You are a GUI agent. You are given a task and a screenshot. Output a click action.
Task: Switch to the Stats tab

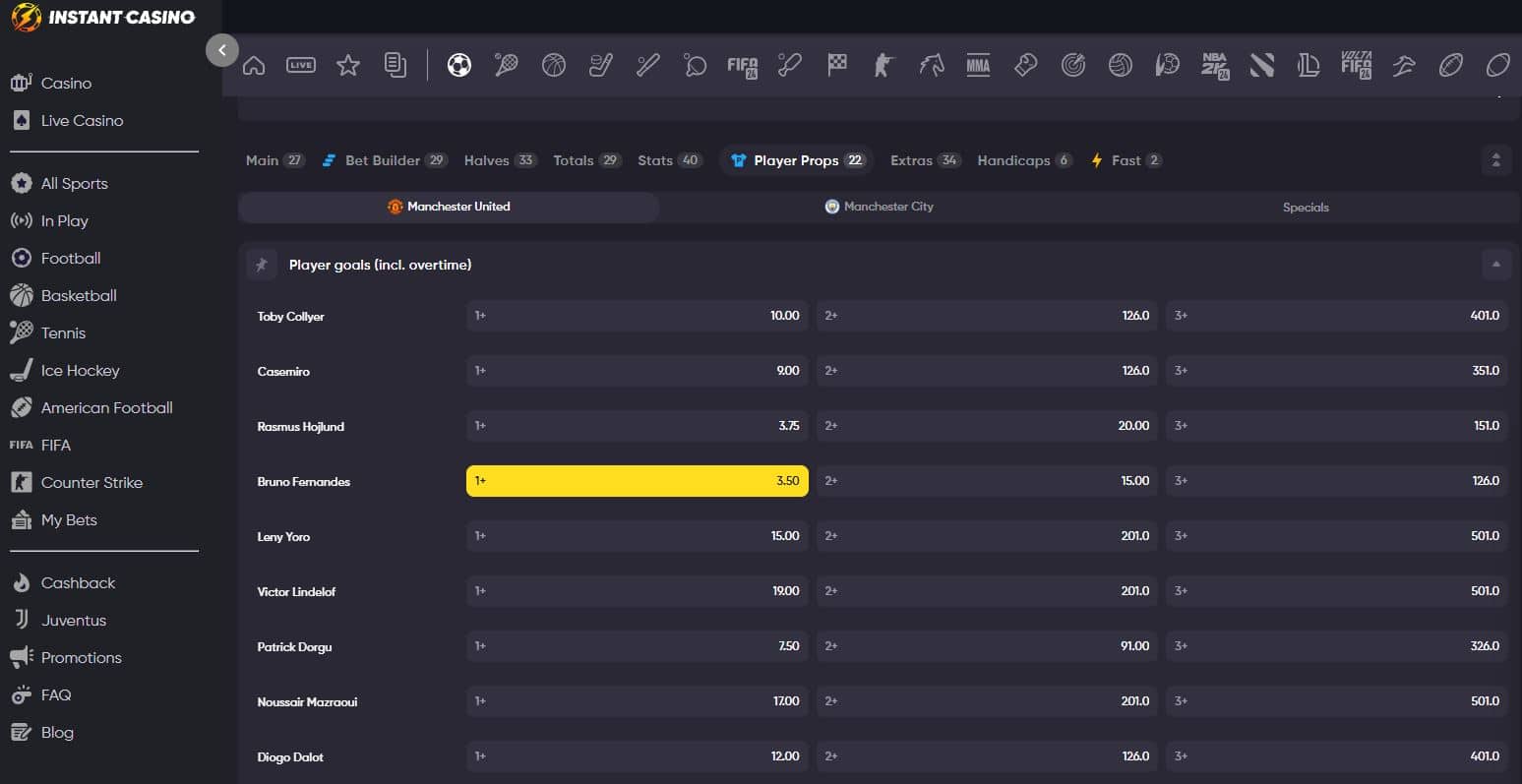click(x=670, y=160)
